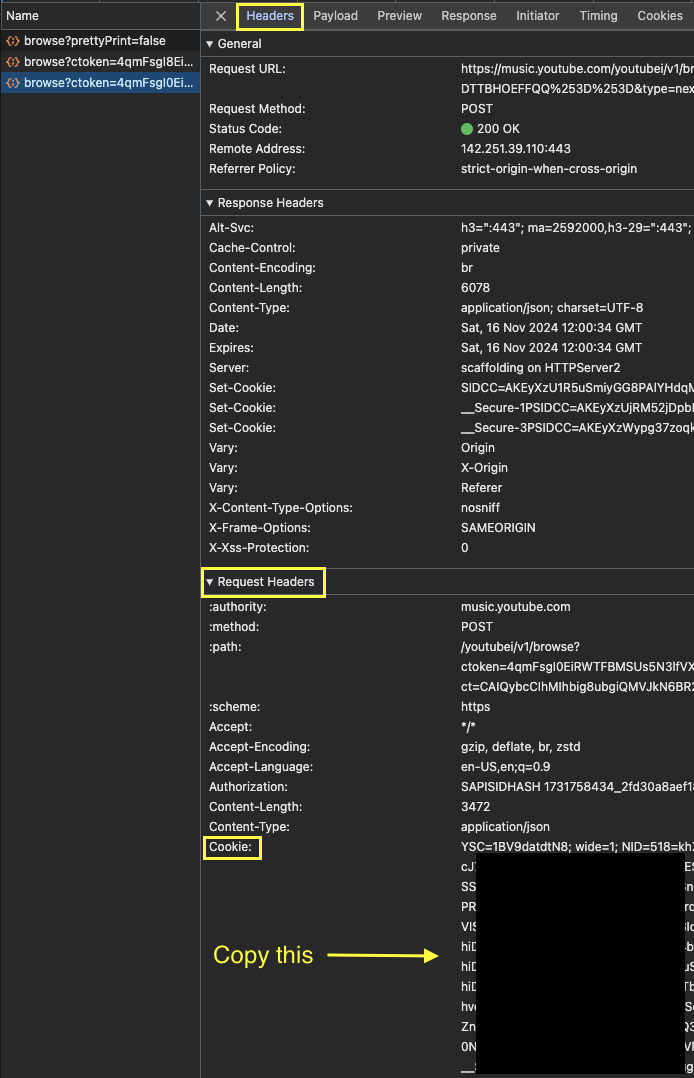Select the browse?prettyPrint=false request
This screenshot has height=1078, width=694.
pos(95,41)
